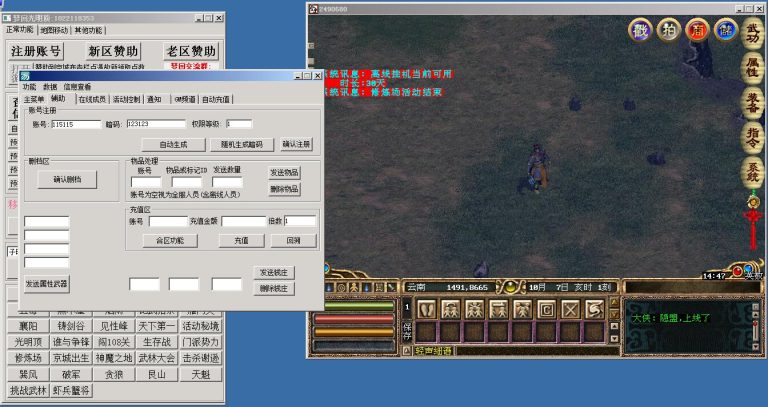Click the 充值 button

[241, 241]
